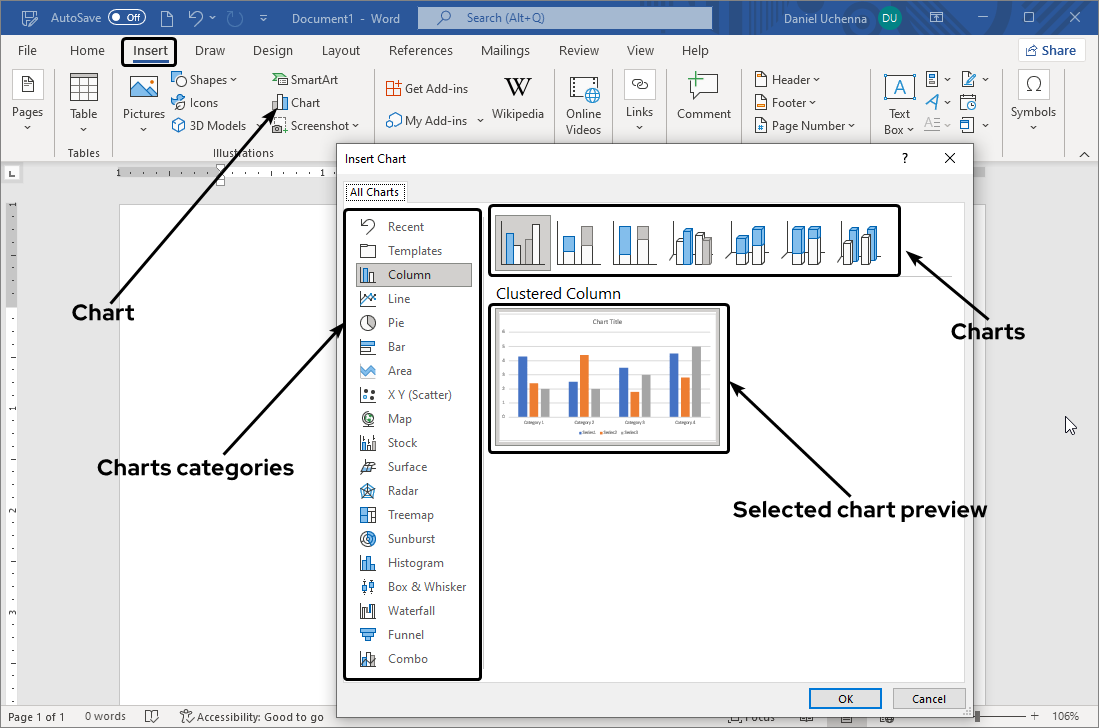Switch to the Design ribbon tab

273,50
